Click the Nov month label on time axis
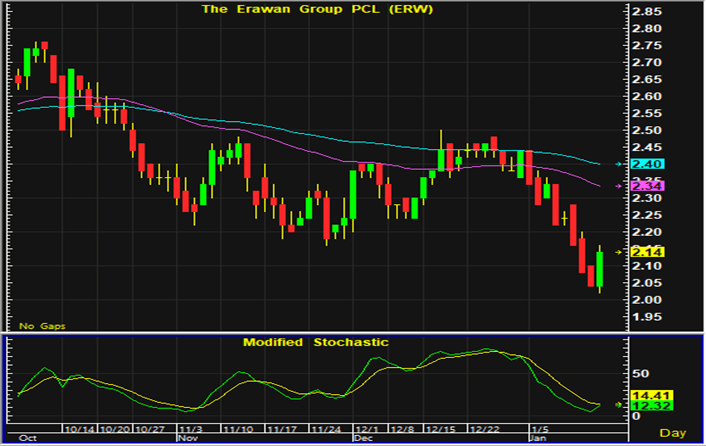This screenshot has height=446, width=706. point(187,438)
